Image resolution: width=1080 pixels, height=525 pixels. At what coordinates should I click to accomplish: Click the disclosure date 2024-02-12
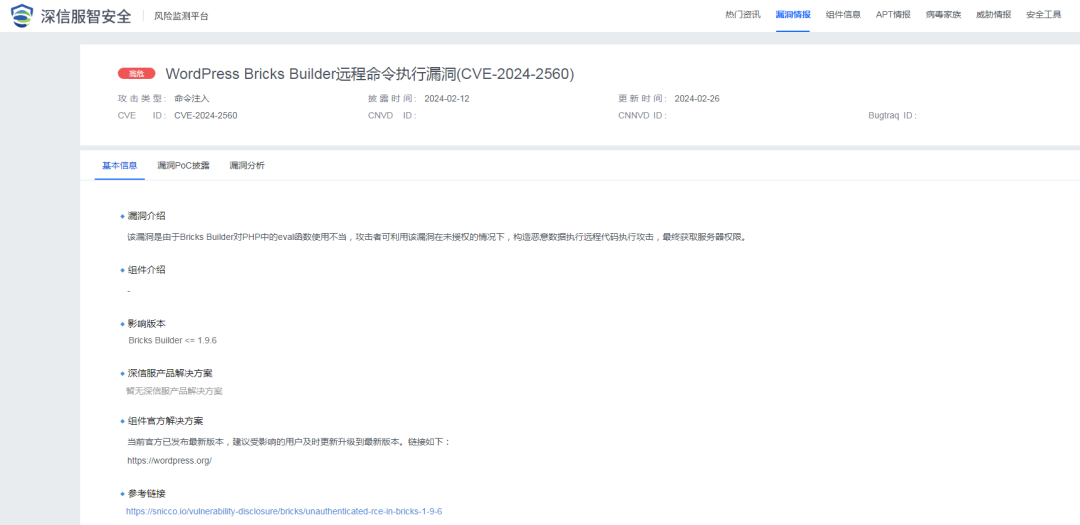pos(447,99)
